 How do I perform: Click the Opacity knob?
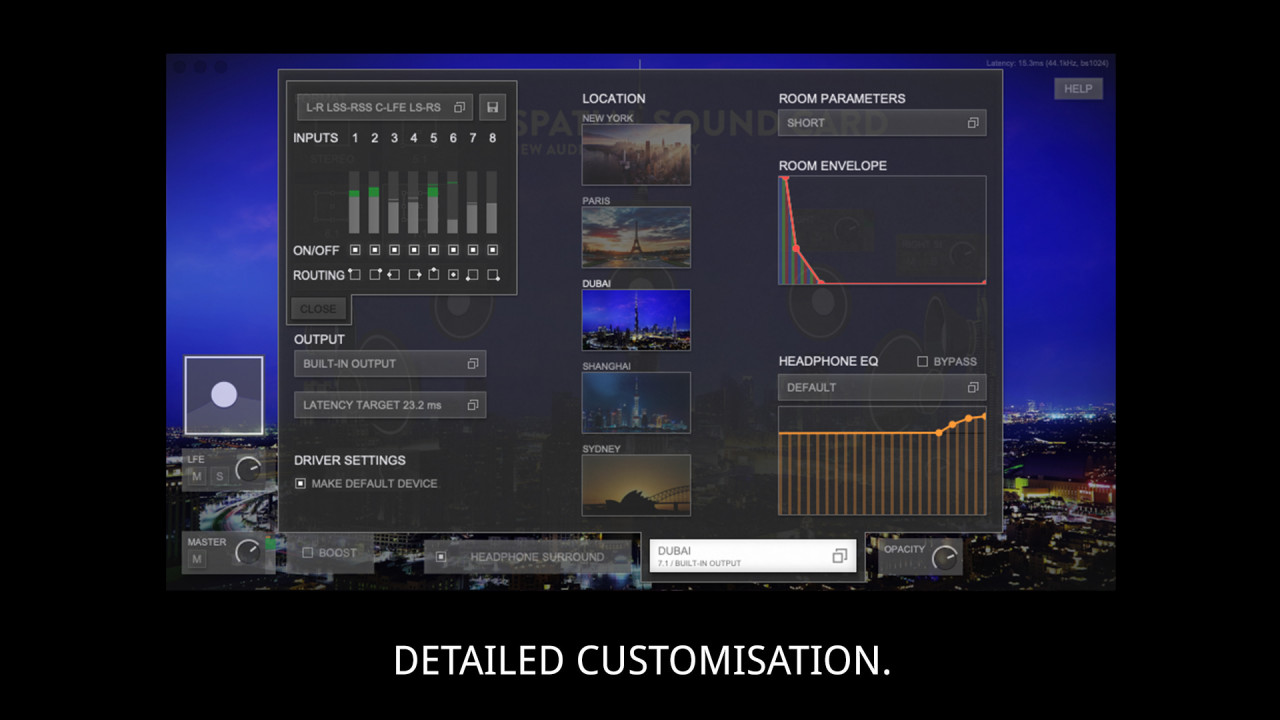coord(944,557)
